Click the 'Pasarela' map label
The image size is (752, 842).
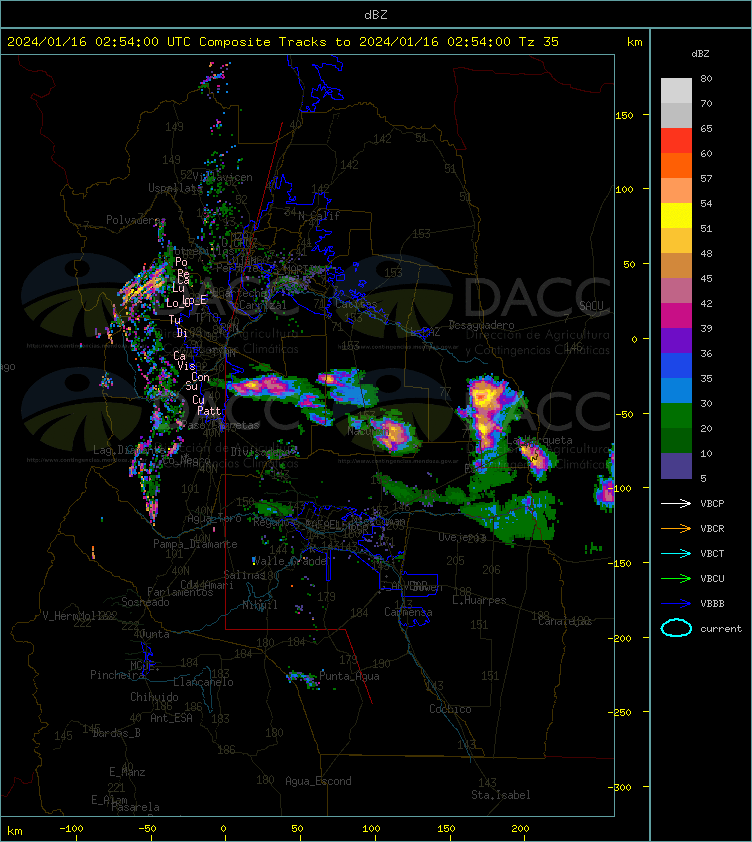135,807
